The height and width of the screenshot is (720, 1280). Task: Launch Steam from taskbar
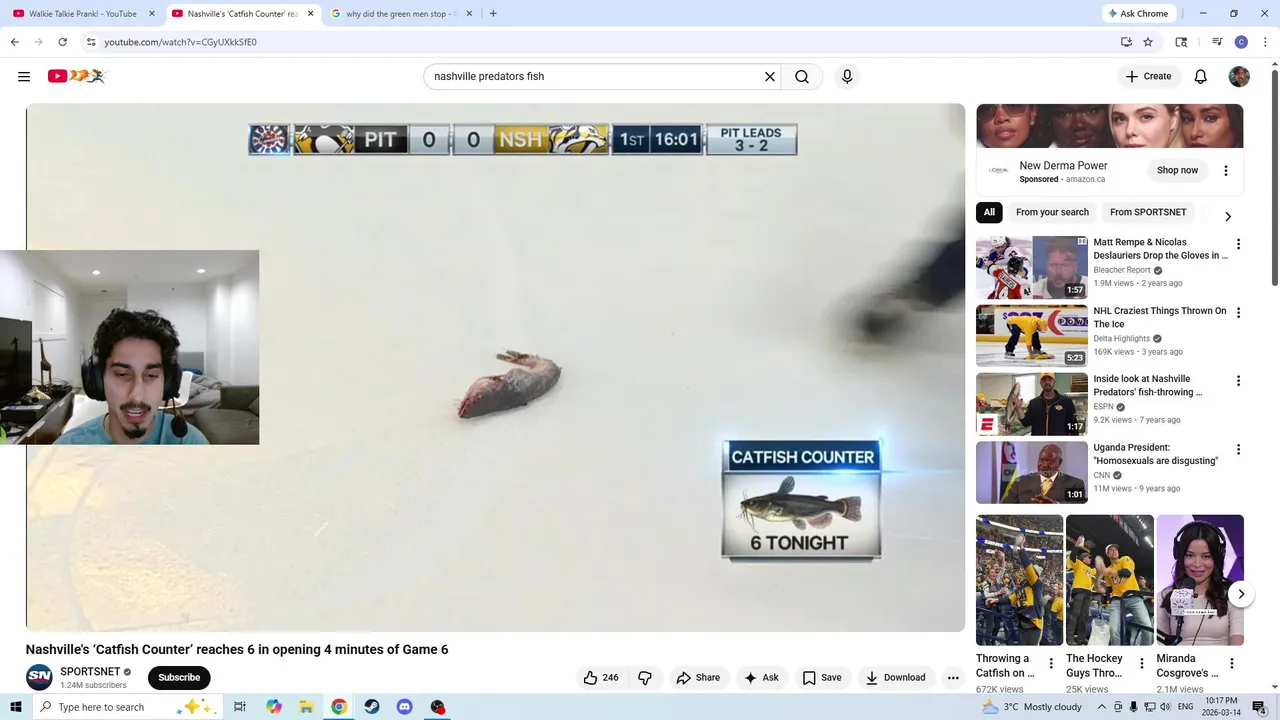pyautogui.click(x=372, y=707)
